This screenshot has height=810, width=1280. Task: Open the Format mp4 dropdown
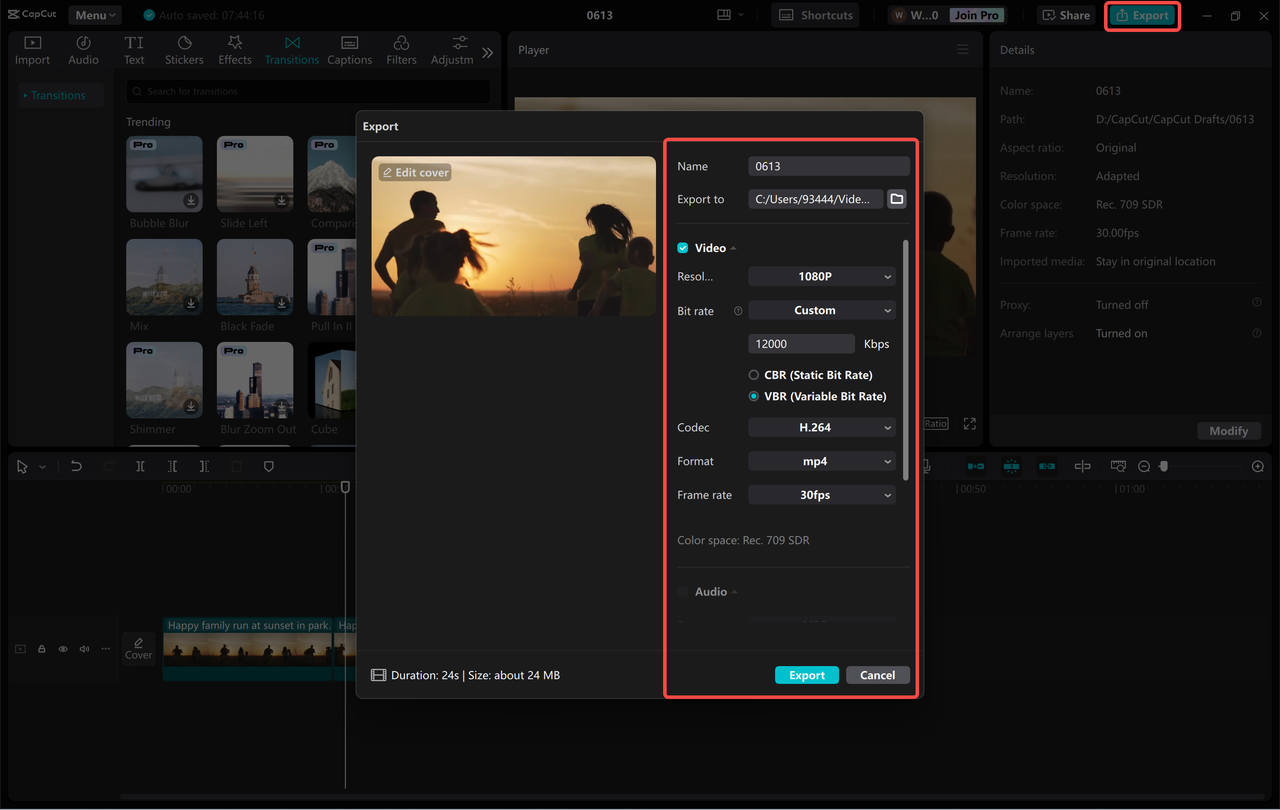click(822, 462)
